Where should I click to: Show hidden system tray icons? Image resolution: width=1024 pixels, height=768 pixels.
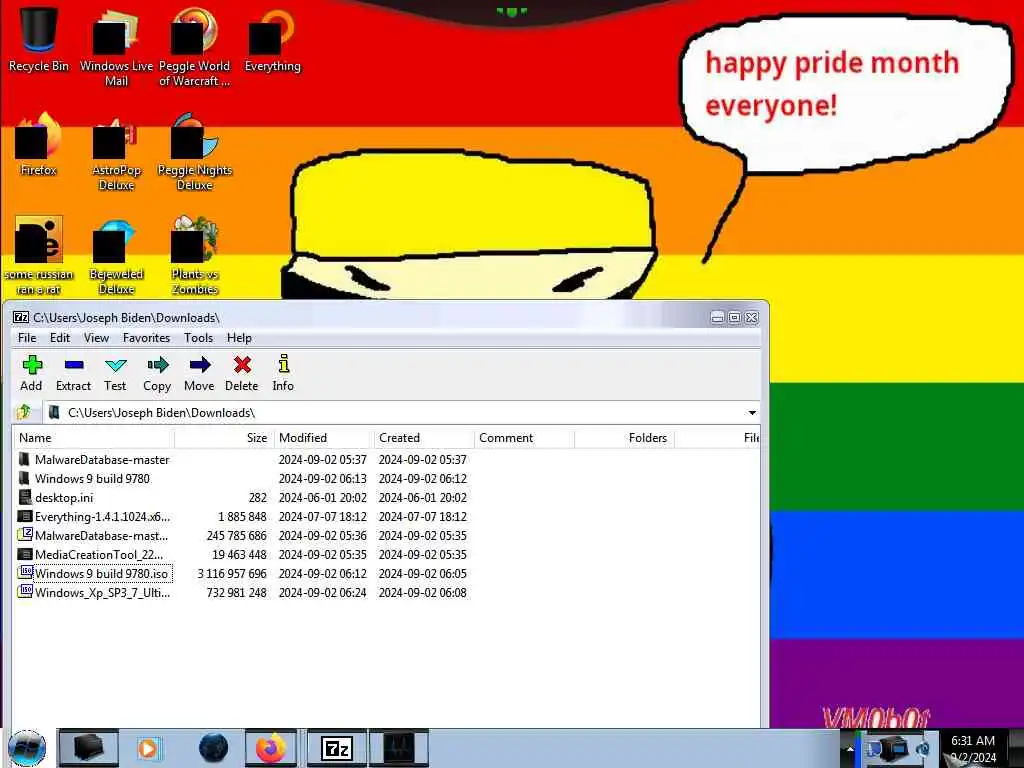click(x=850, y=749)
